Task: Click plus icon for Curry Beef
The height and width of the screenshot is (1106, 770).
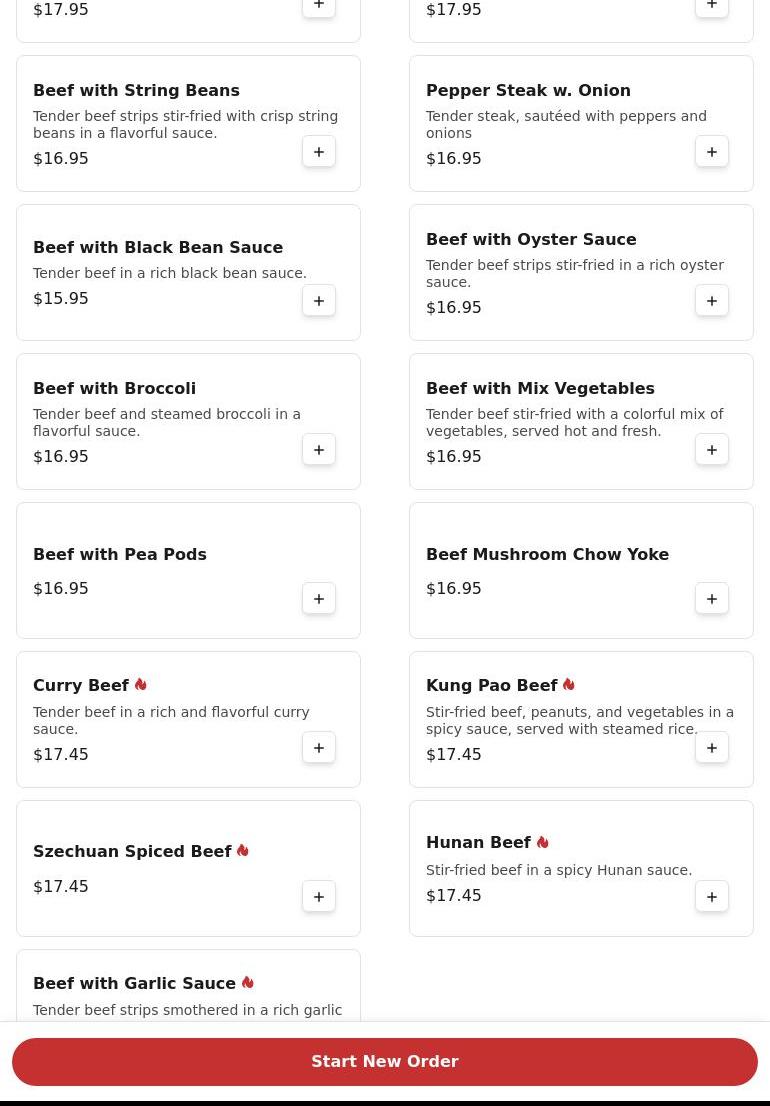Action: [319, 748]
